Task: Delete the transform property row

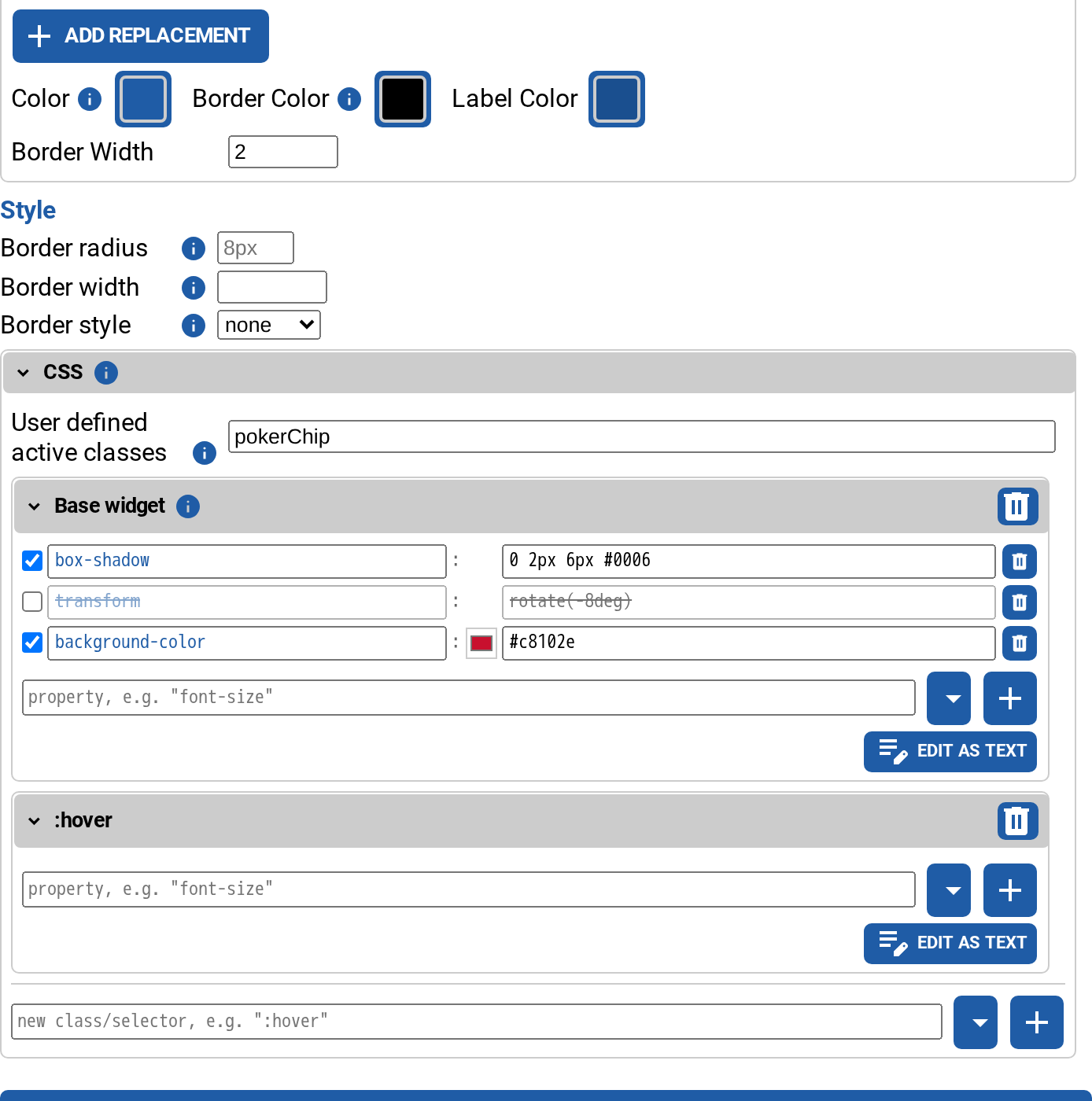Action: pos(1020,602)
